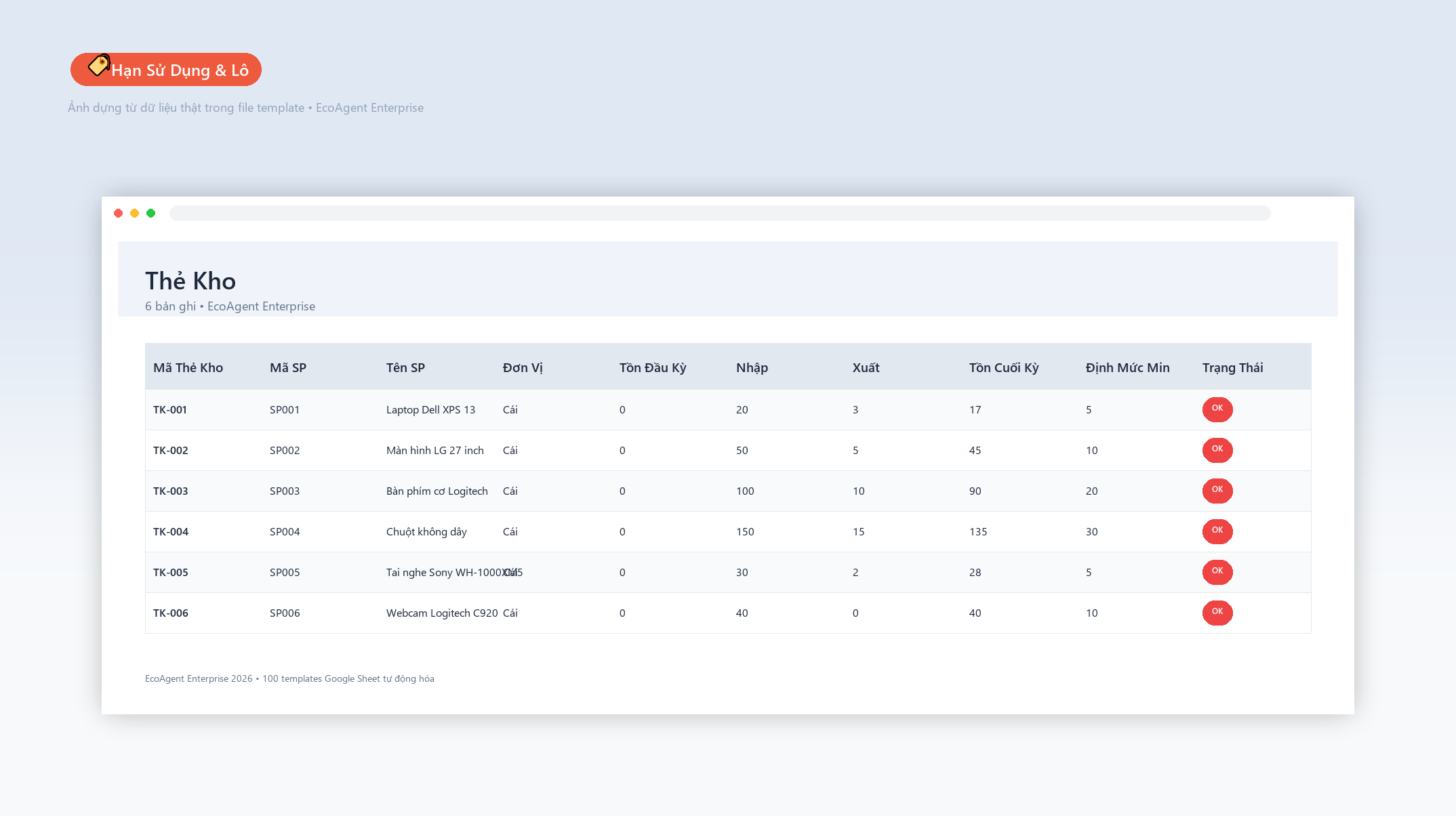Click the Webcam Logitech C920 cell
This screenshot has height=816, width=1456.
[x=442, y=613]
